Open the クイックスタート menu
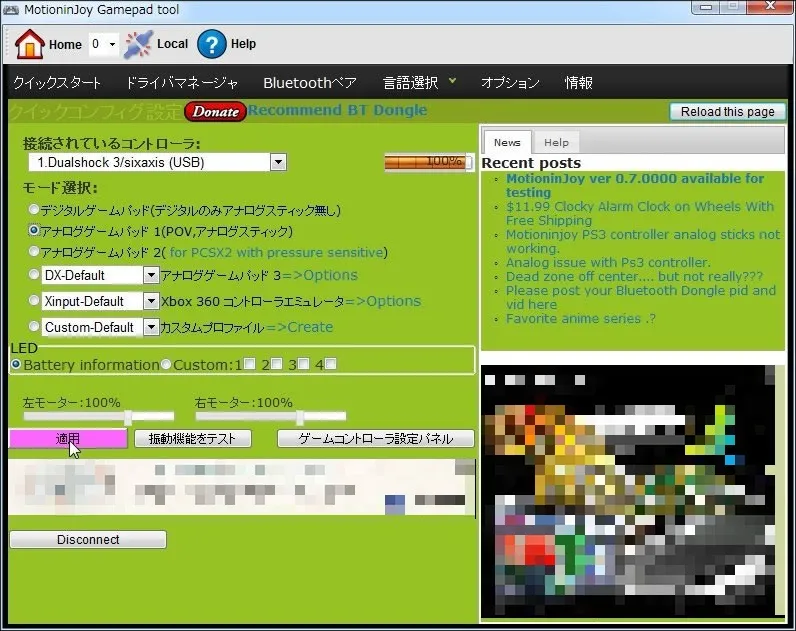The width and height of the screenshot is (796, 631). click(57, 82)
